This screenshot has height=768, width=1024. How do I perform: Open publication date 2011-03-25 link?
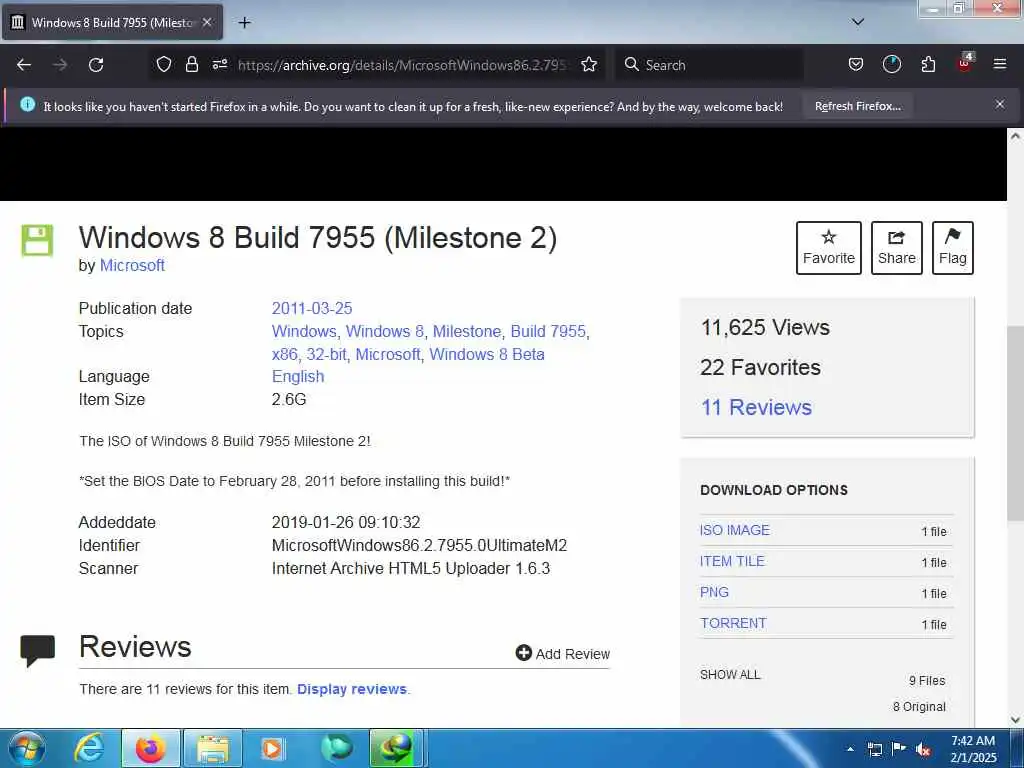coord(312,308)
